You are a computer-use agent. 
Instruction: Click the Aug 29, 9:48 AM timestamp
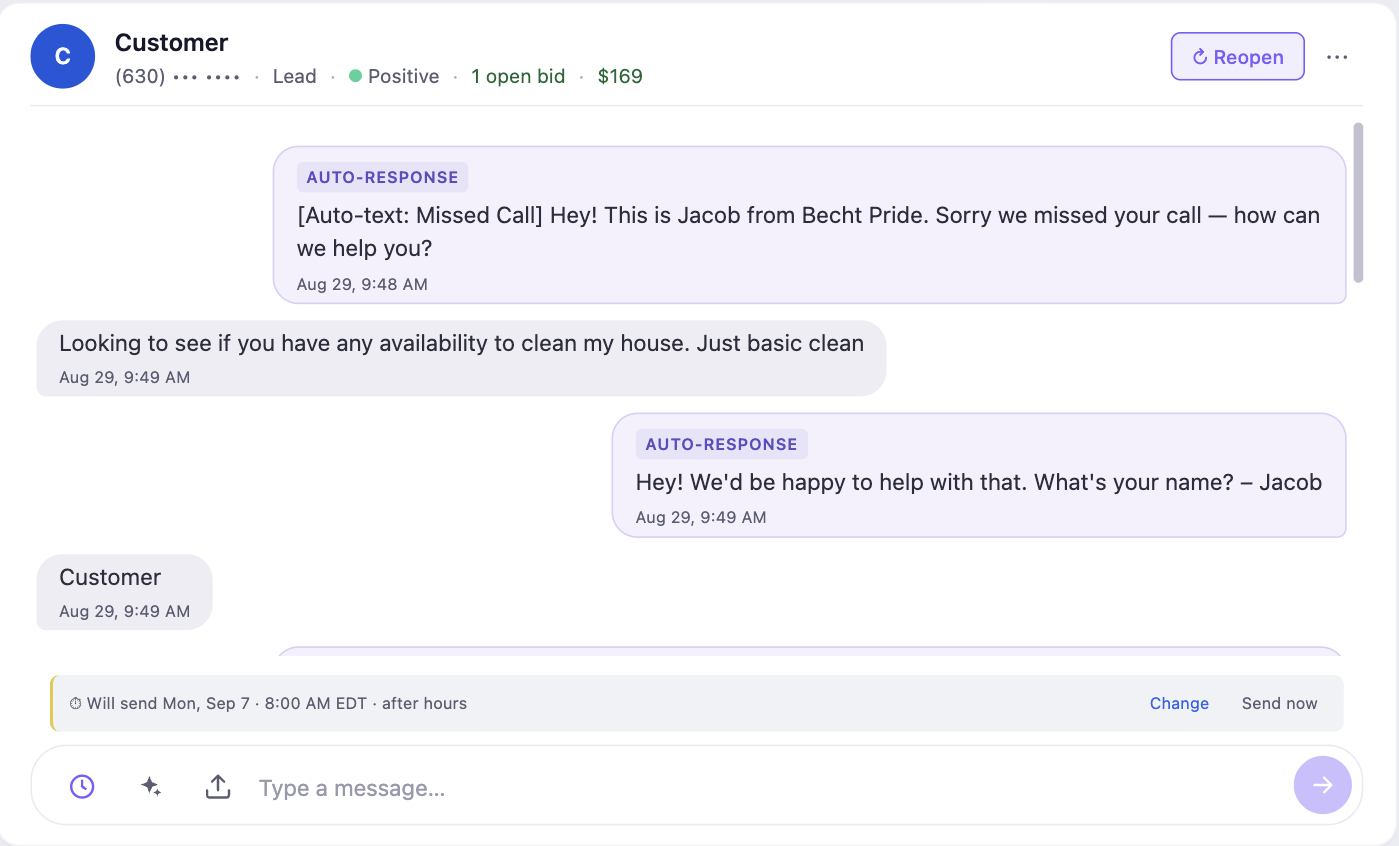pyautogui.click(x=362, y=284)
